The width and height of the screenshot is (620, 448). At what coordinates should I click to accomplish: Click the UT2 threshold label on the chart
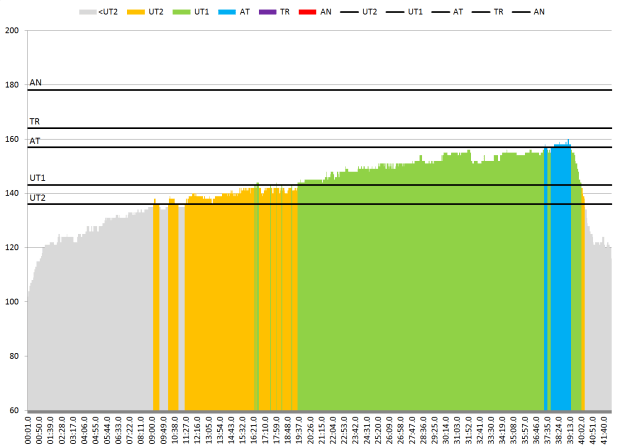pyautogui.click(x=37, y=198)
